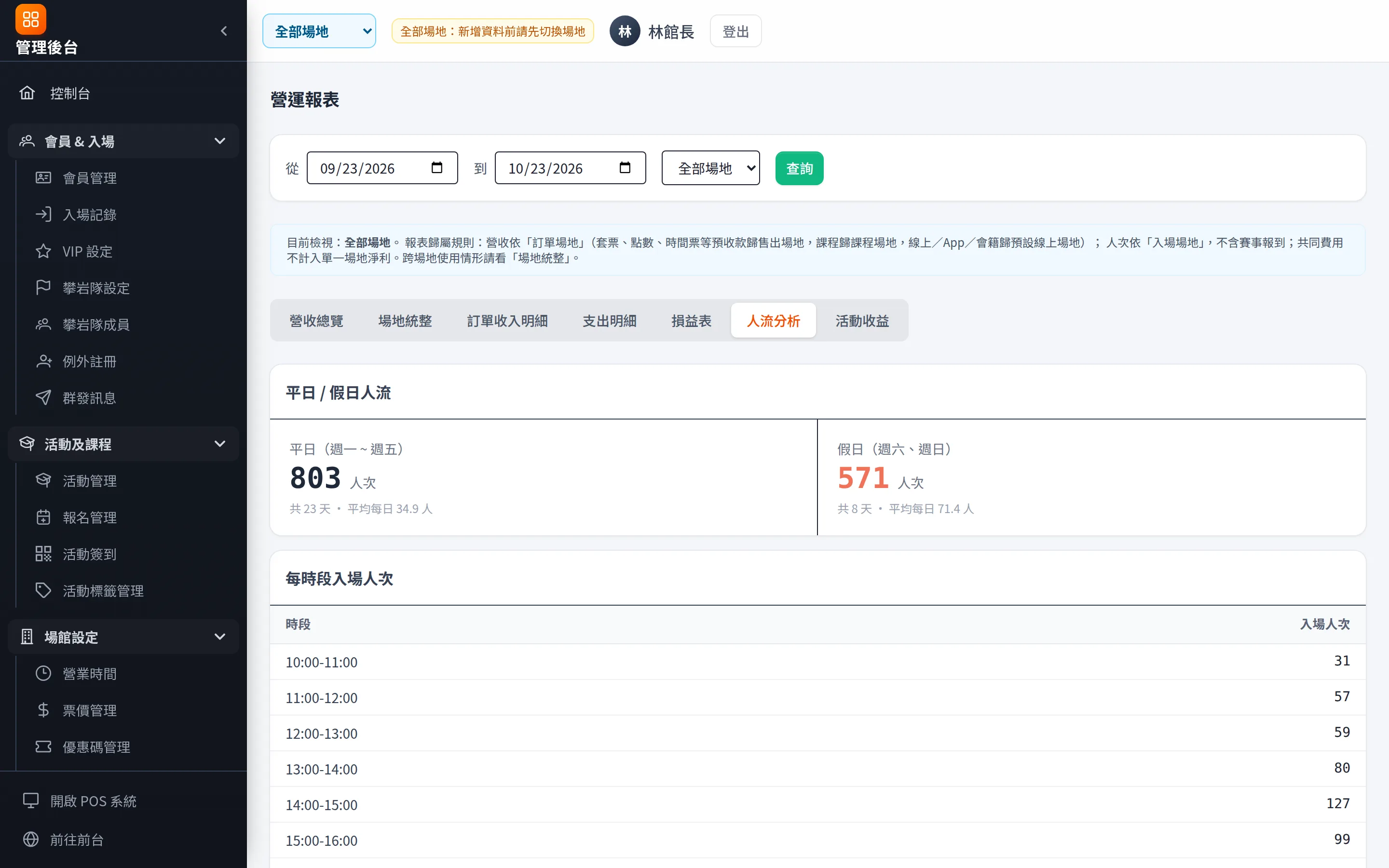Click 開啟 POS 系統 monitor icon
The image size is (1389, 868).
[31, 801]
